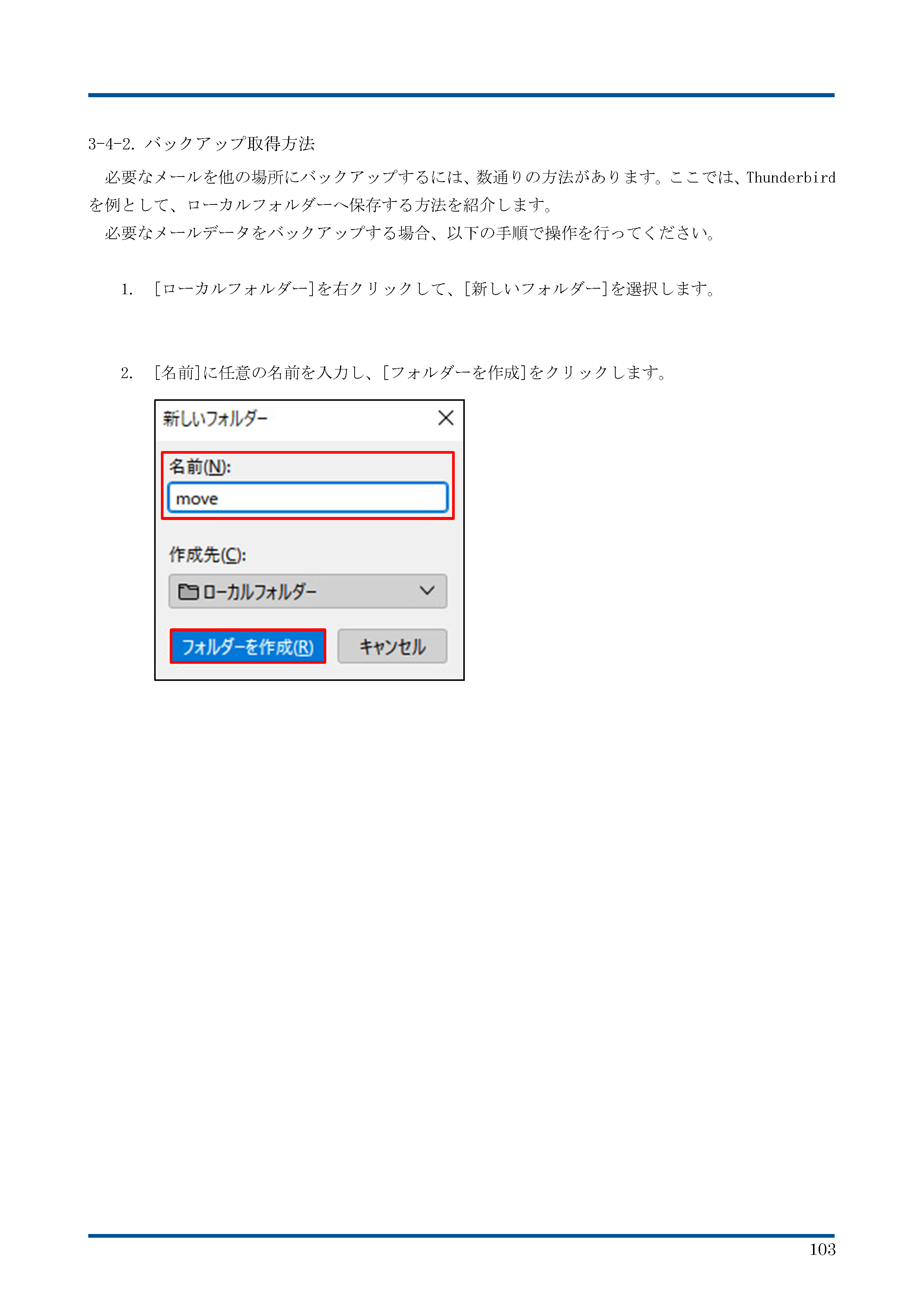924x1307 pixels.
Task: Click the word move in the name field
Action: [197, 499]
